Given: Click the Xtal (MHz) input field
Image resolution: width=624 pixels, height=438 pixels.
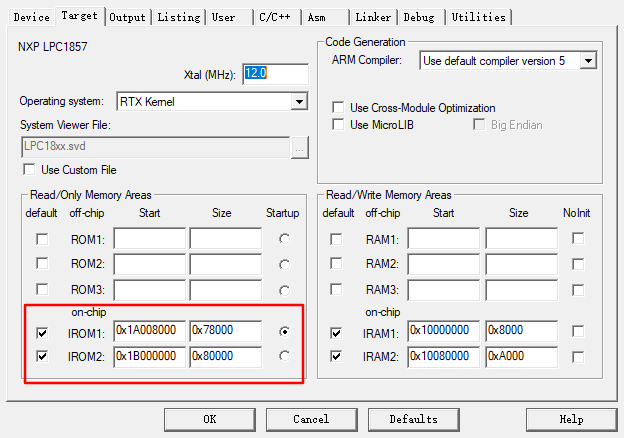Looking at the screenshot, I should 275,74.
